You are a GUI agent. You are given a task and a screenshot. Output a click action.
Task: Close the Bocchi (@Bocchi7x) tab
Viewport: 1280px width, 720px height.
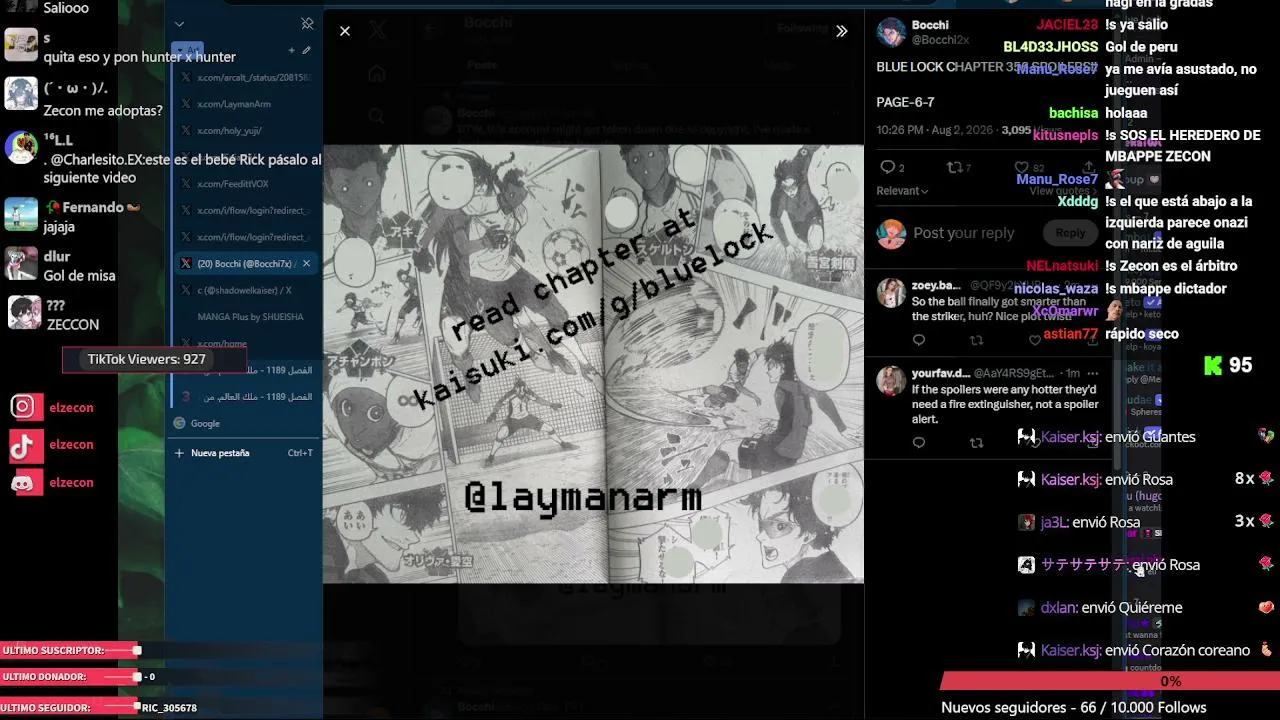pos(306,263)
